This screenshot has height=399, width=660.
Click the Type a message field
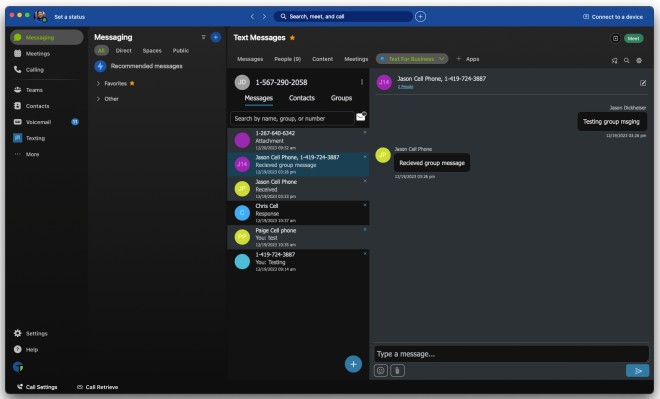click(511, 354)
